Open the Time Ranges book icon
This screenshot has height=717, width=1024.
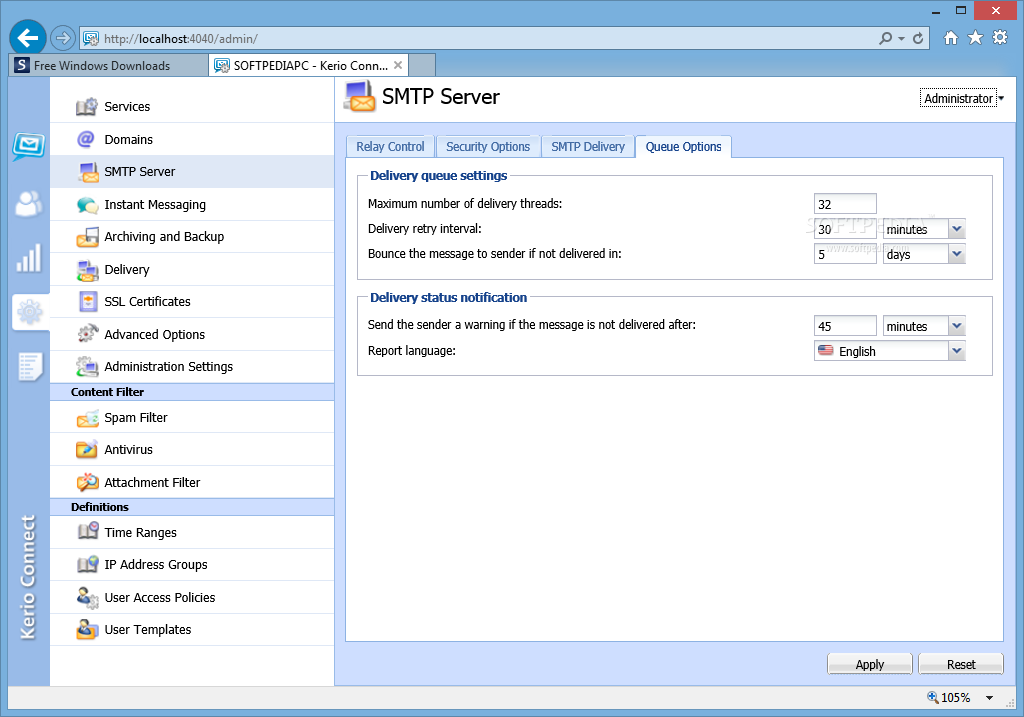(88, 532)
